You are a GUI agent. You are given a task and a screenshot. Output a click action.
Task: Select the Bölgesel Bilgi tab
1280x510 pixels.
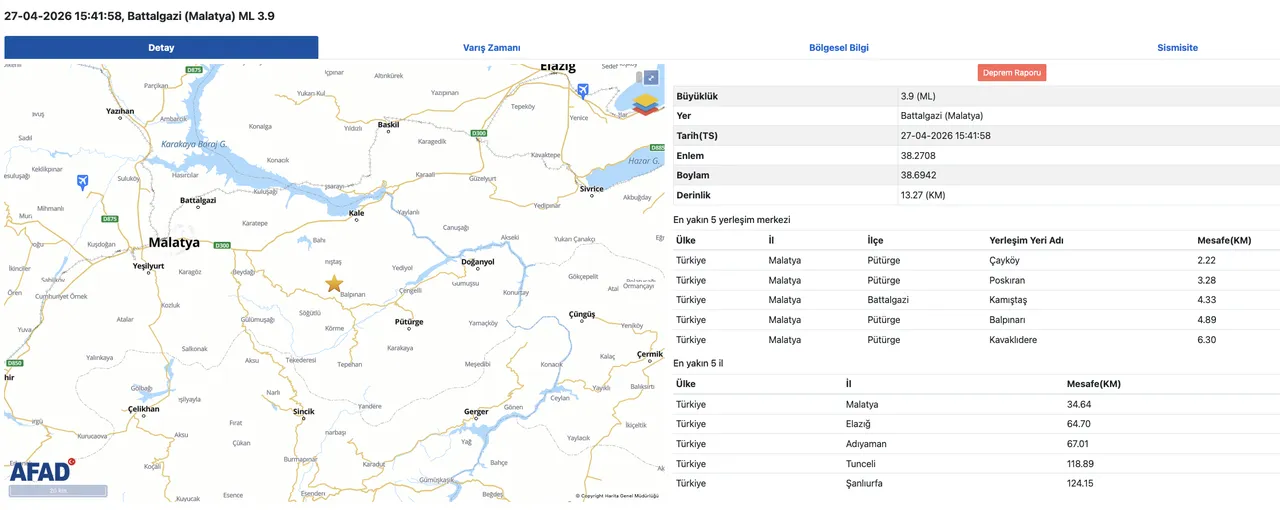pyautogui.click(x=840, y=48)
